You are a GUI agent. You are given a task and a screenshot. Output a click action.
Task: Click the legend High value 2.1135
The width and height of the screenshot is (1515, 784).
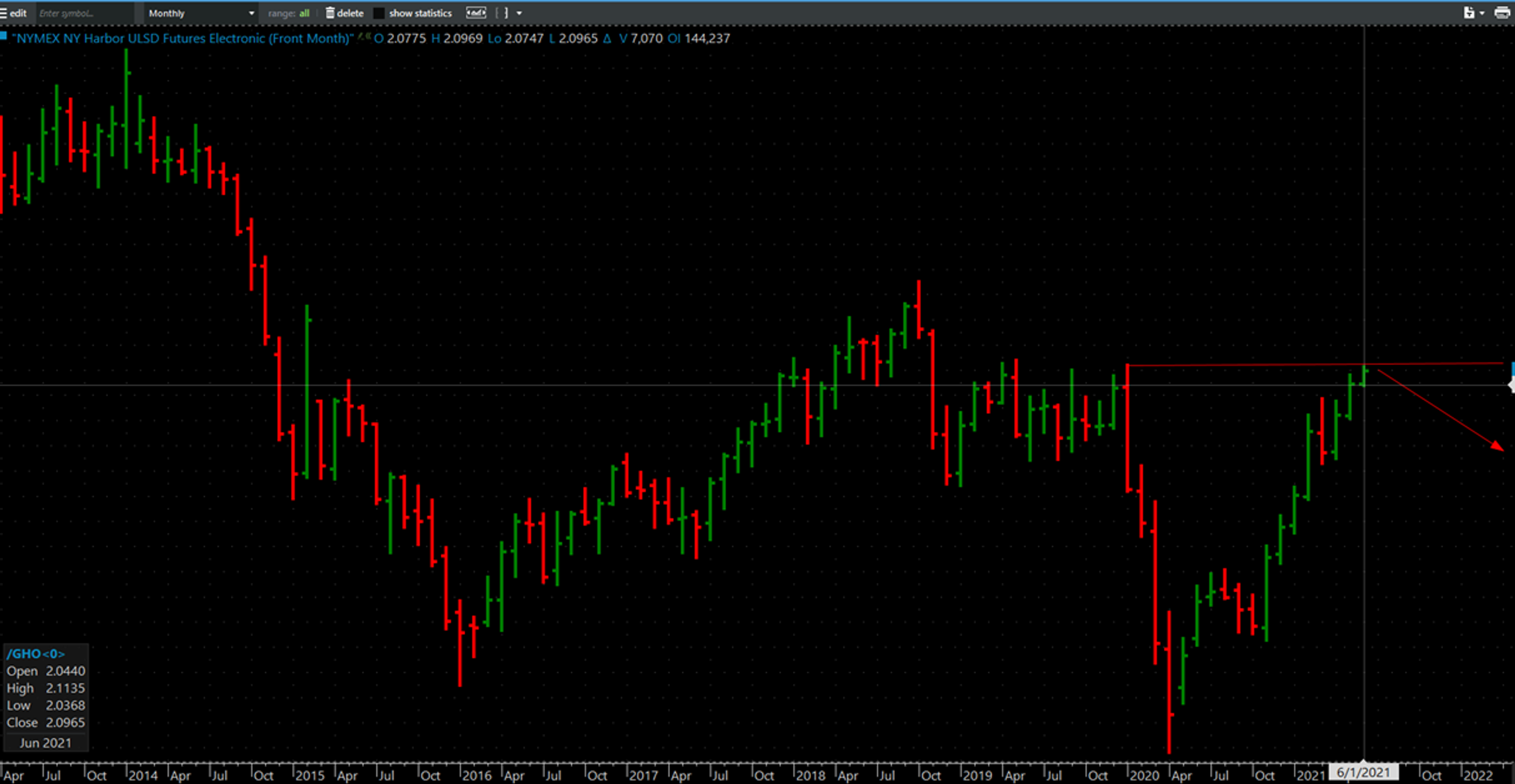point(66,688)
